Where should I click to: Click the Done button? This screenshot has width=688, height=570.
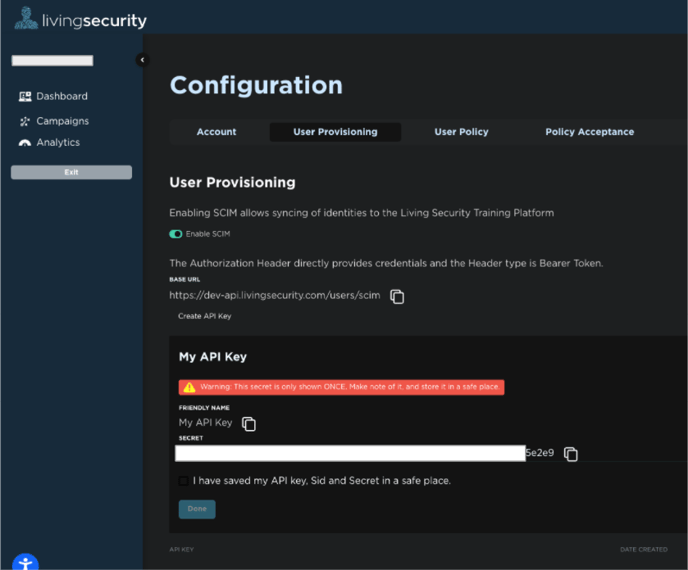click(197, 509)
